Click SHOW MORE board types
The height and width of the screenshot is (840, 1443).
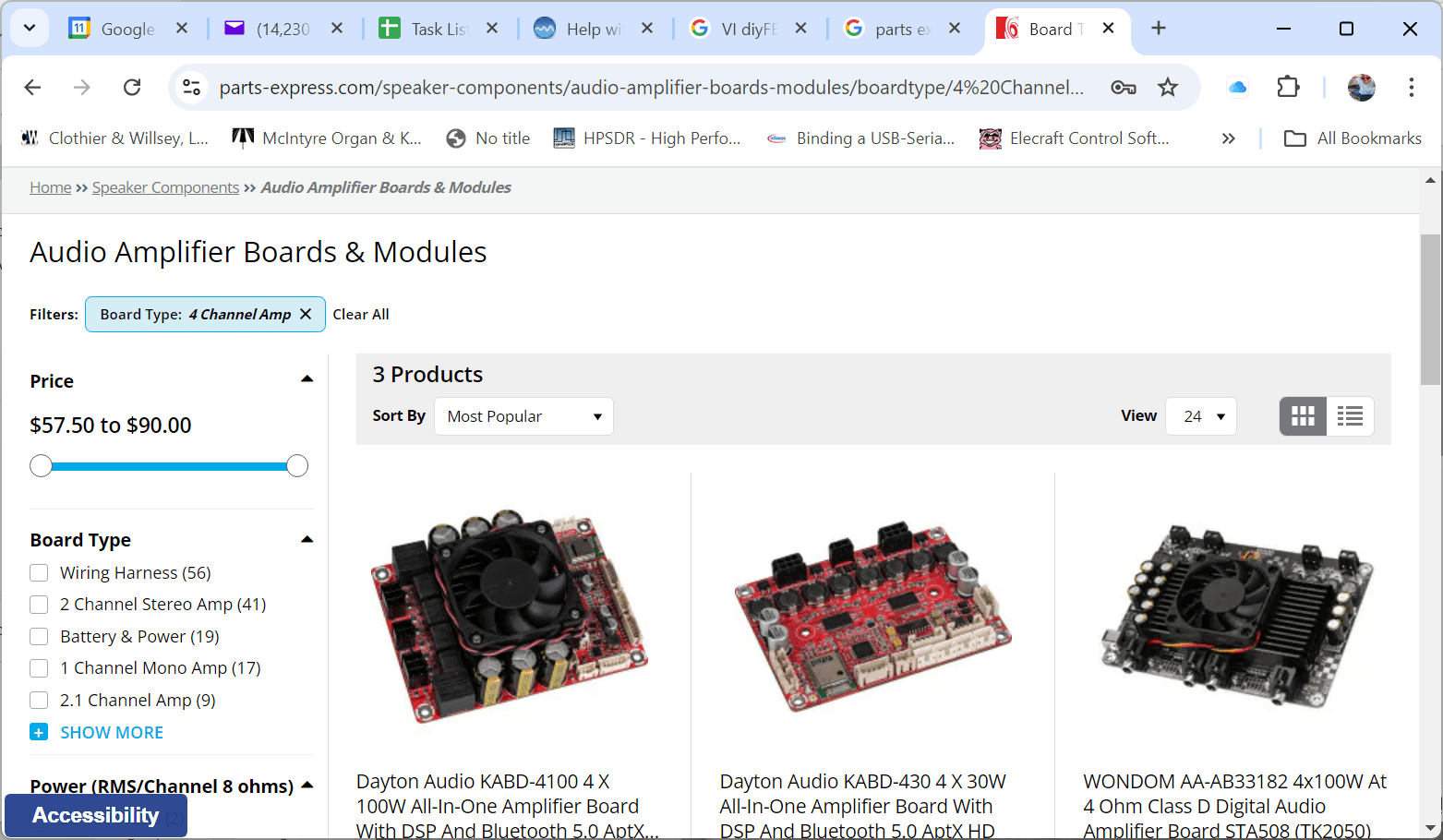[112, 732]
